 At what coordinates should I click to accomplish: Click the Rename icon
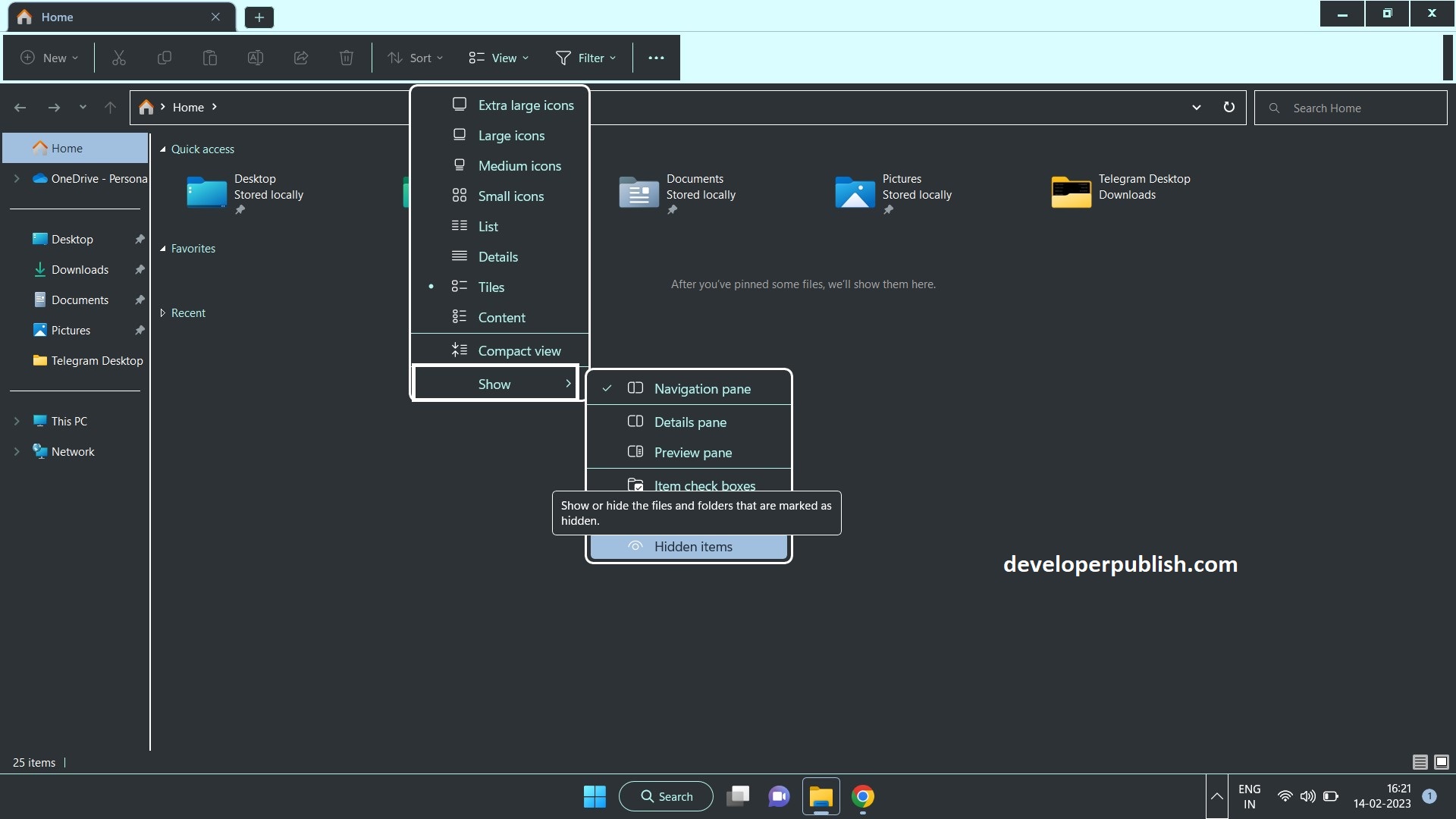point(255,58)
